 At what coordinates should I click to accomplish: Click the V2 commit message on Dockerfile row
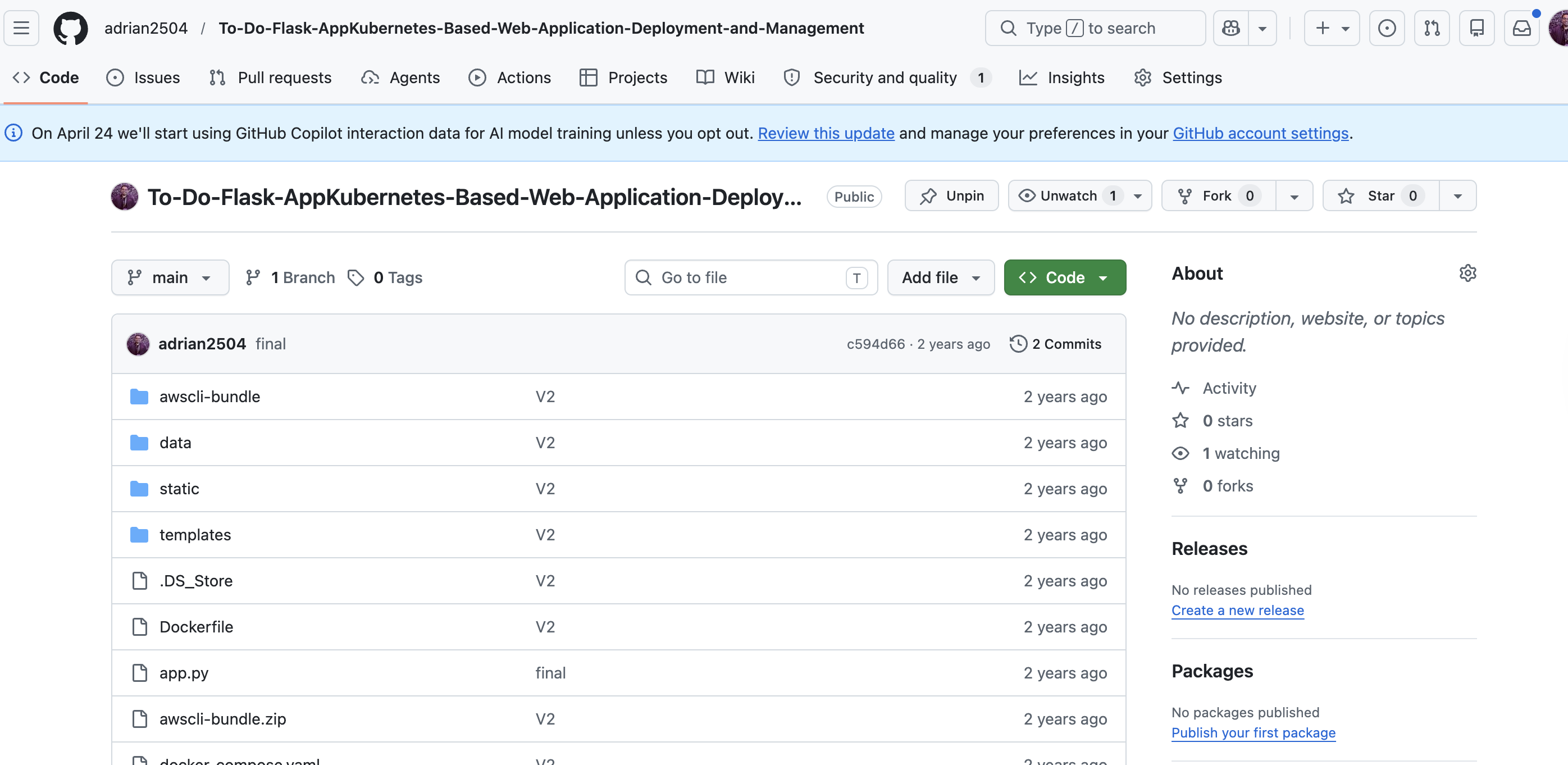(x=545, y=627)
